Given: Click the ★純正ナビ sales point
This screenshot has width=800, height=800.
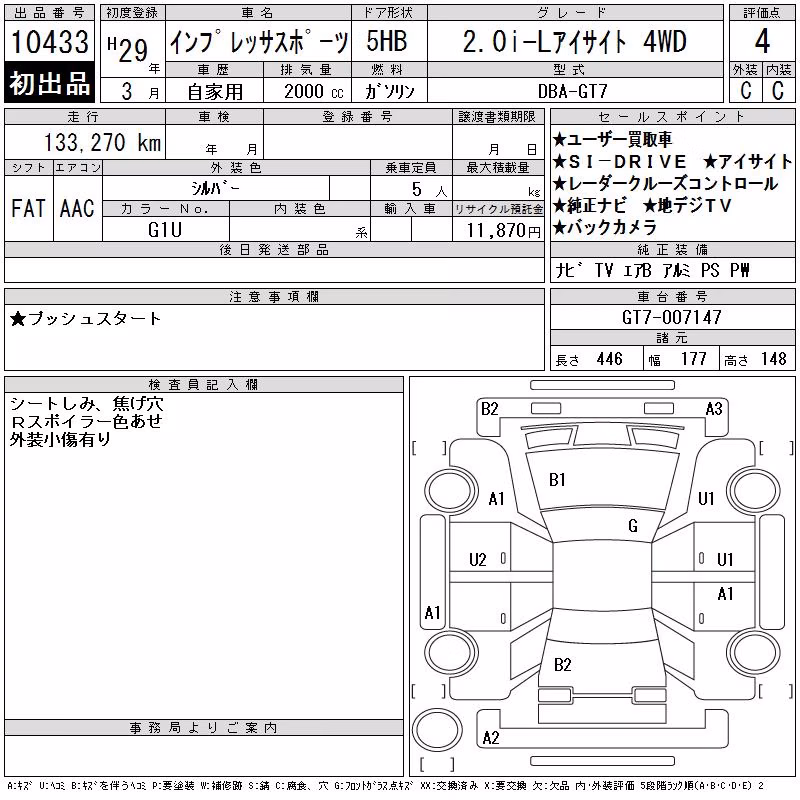Looking at the screenshot, I should [x=589, y=206].
